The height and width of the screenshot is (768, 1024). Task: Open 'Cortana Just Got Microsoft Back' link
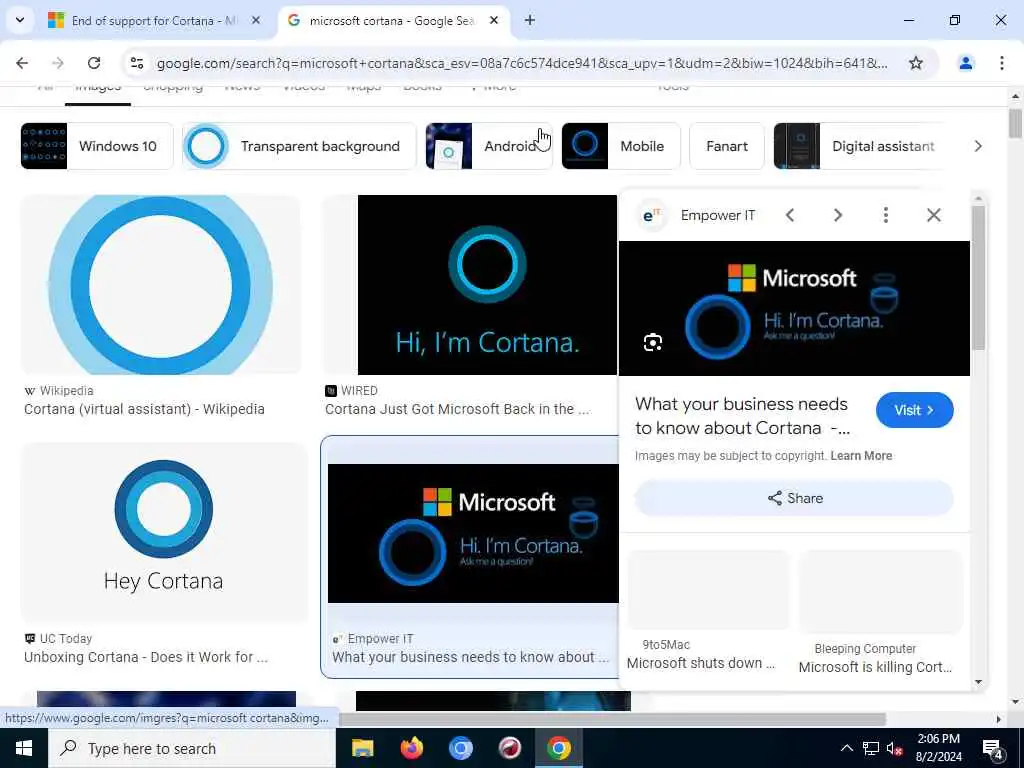pyautogui.click(x=457, y=409)
